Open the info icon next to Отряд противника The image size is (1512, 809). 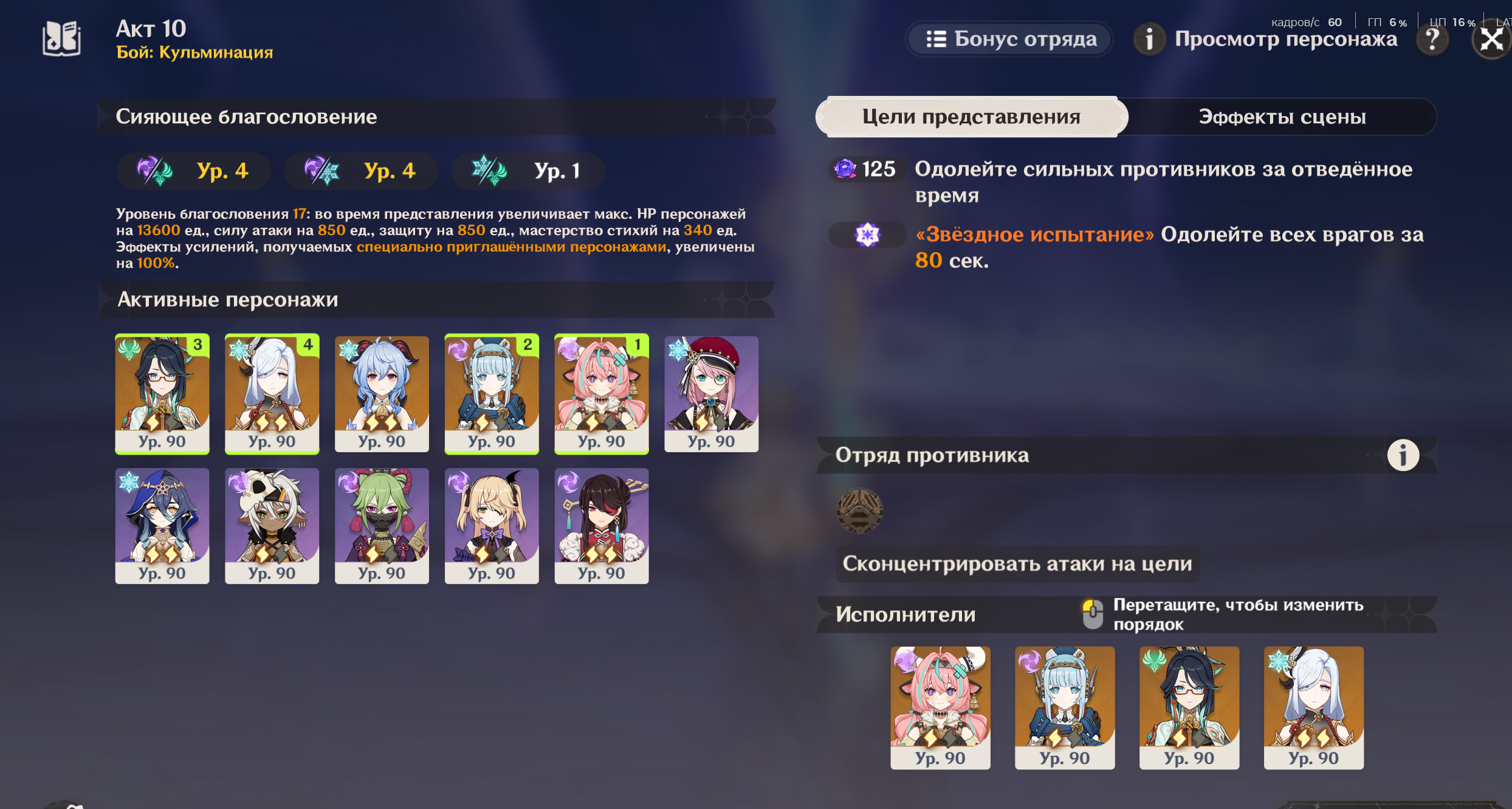tap(1403, 455)
